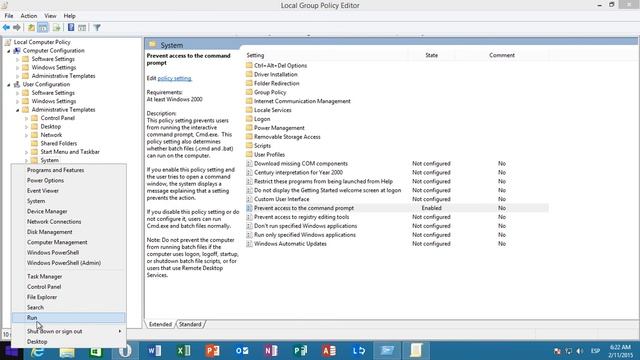
Task: Launch Publisher from the taskbar
Action: click(300, 351)
